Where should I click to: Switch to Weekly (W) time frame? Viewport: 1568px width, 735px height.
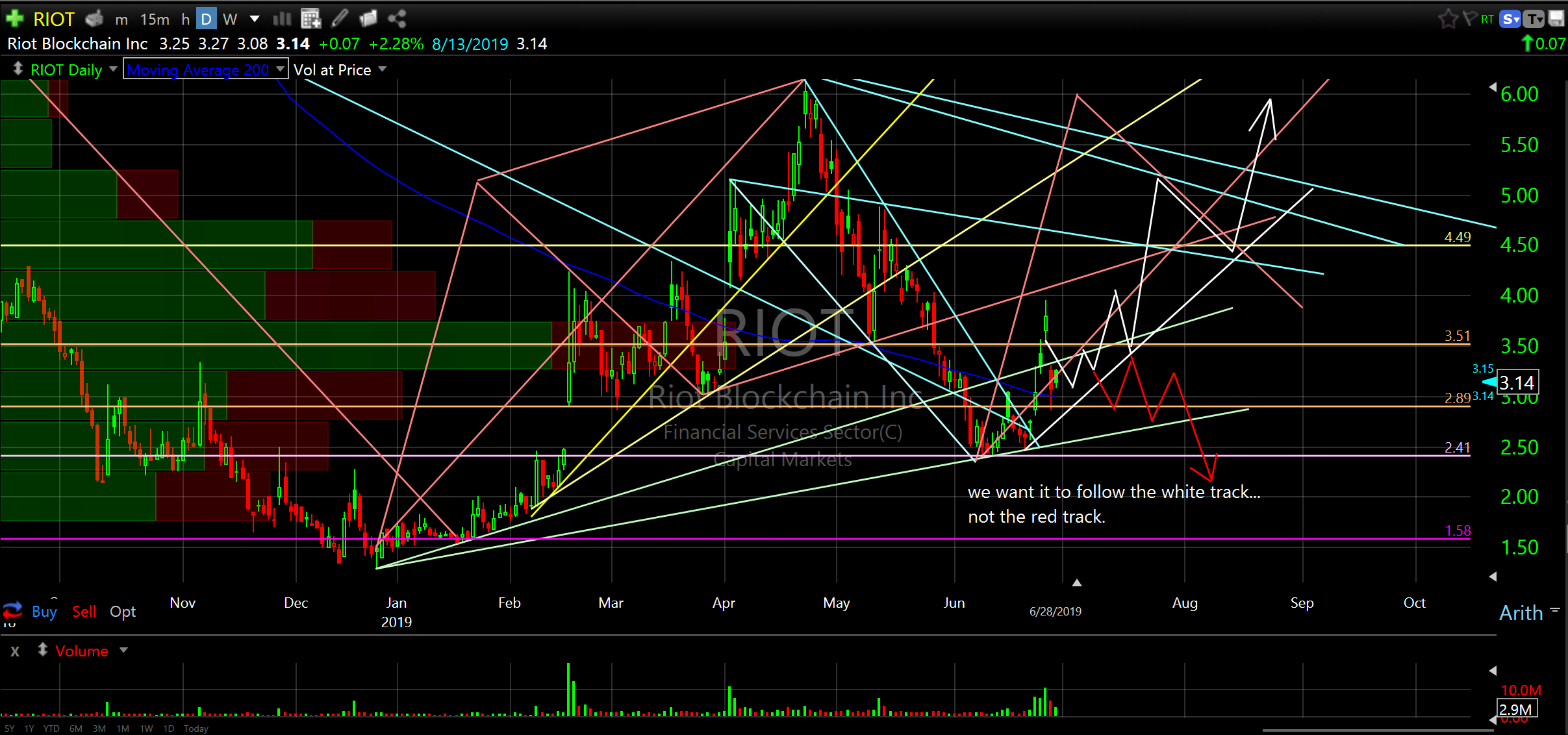tap(229, 19)
